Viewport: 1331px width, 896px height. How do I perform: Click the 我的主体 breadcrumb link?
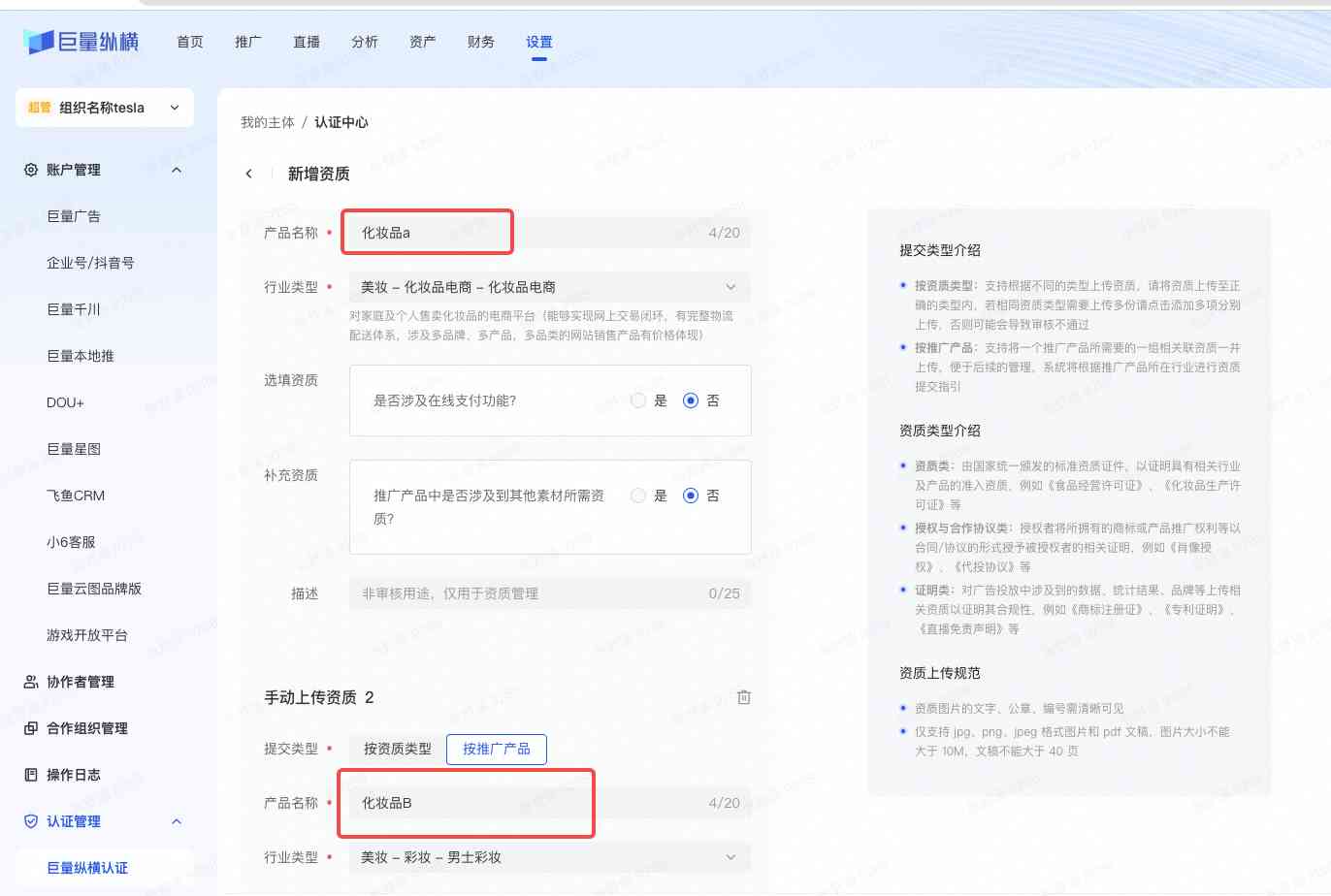268,122
